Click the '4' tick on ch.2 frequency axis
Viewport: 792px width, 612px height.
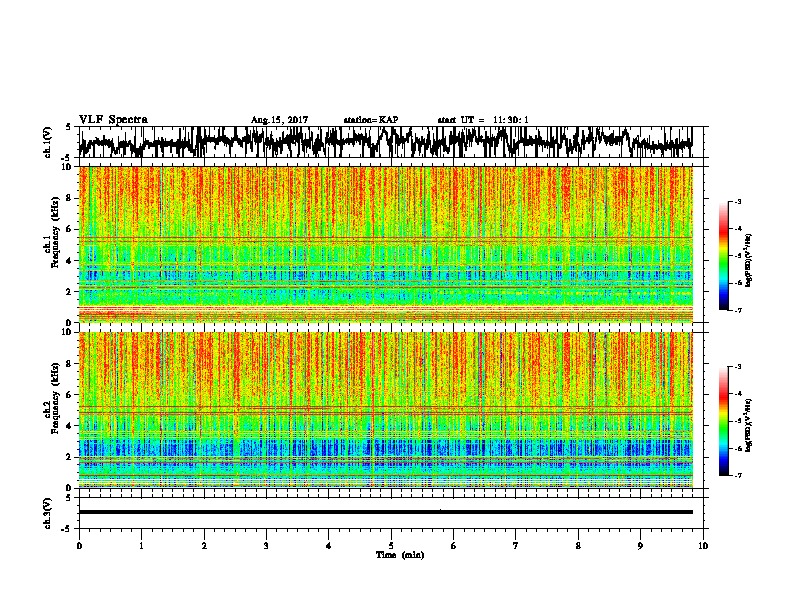pos(70,426)
